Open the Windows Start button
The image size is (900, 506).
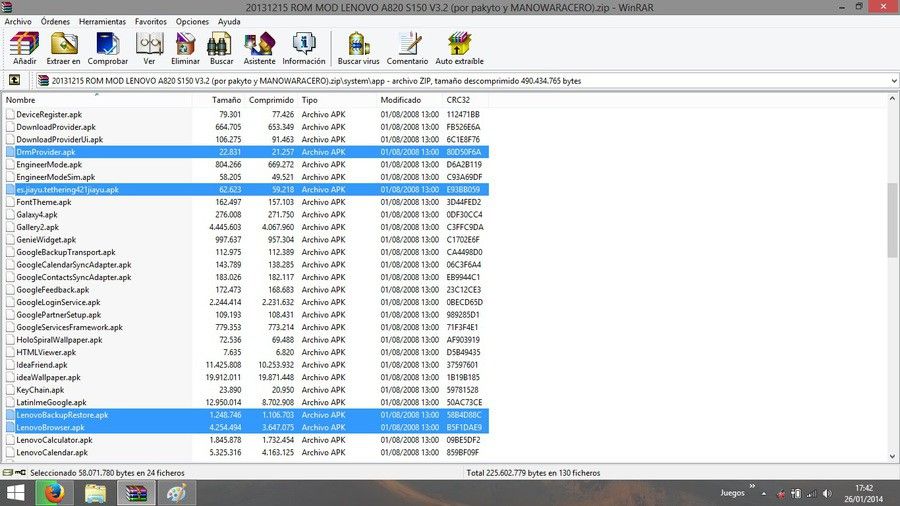pyautogui.click(x=15, y=493)
